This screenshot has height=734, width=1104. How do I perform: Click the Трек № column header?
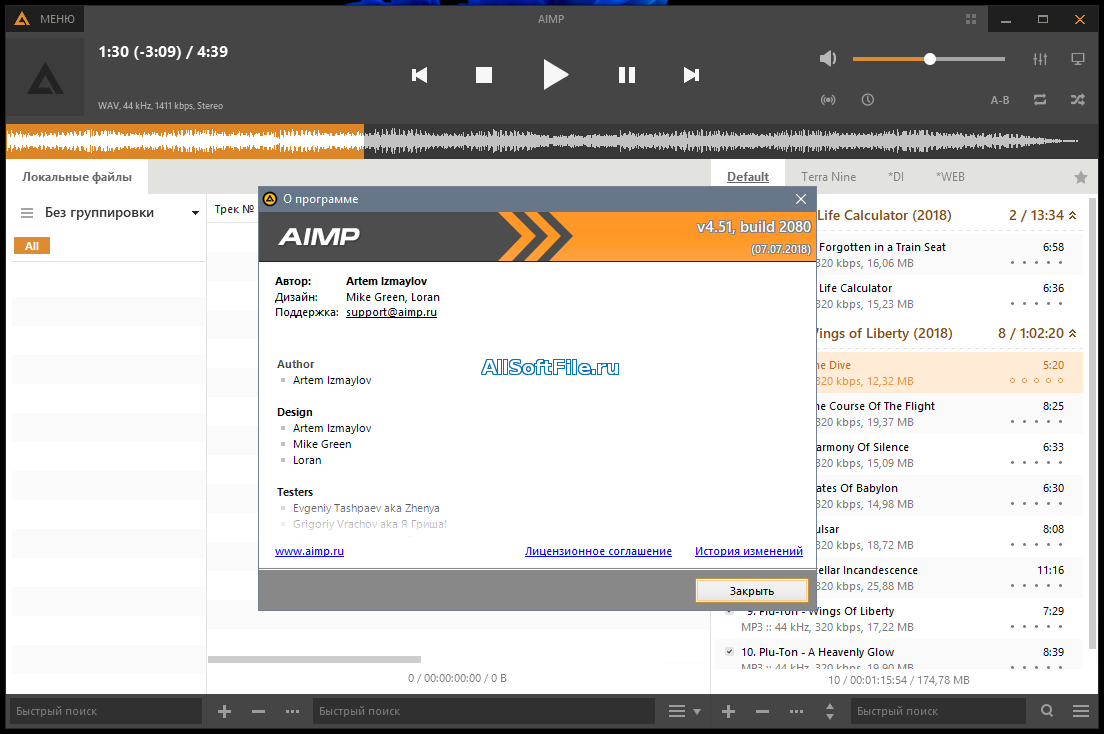234,209
